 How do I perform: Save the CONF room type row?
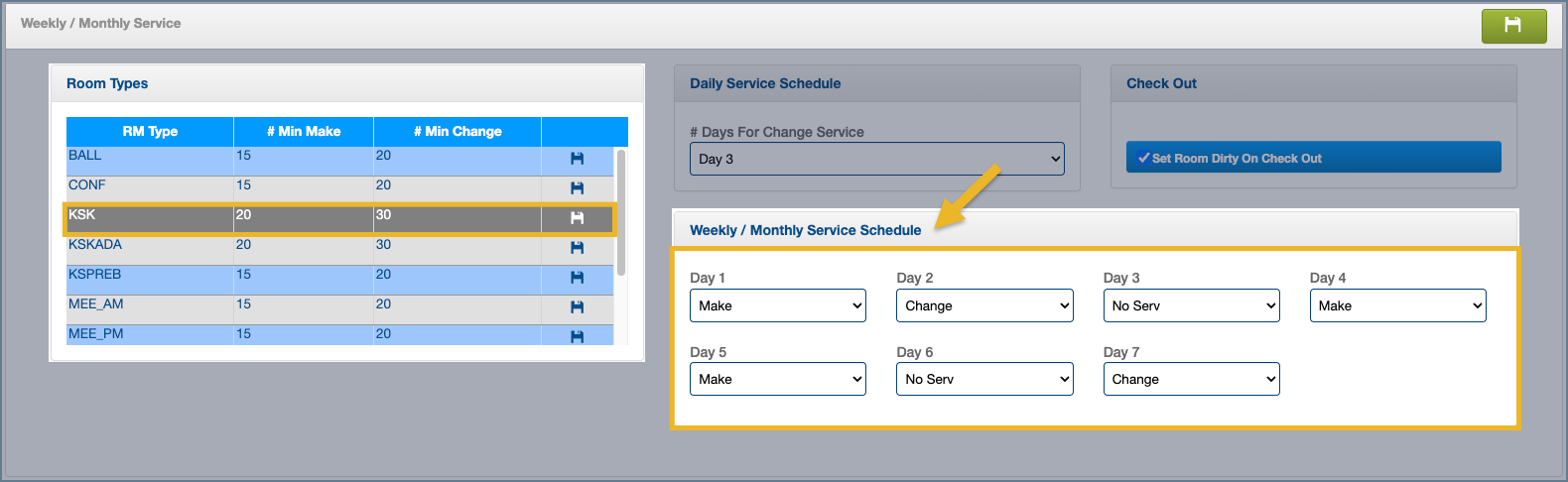577,188
